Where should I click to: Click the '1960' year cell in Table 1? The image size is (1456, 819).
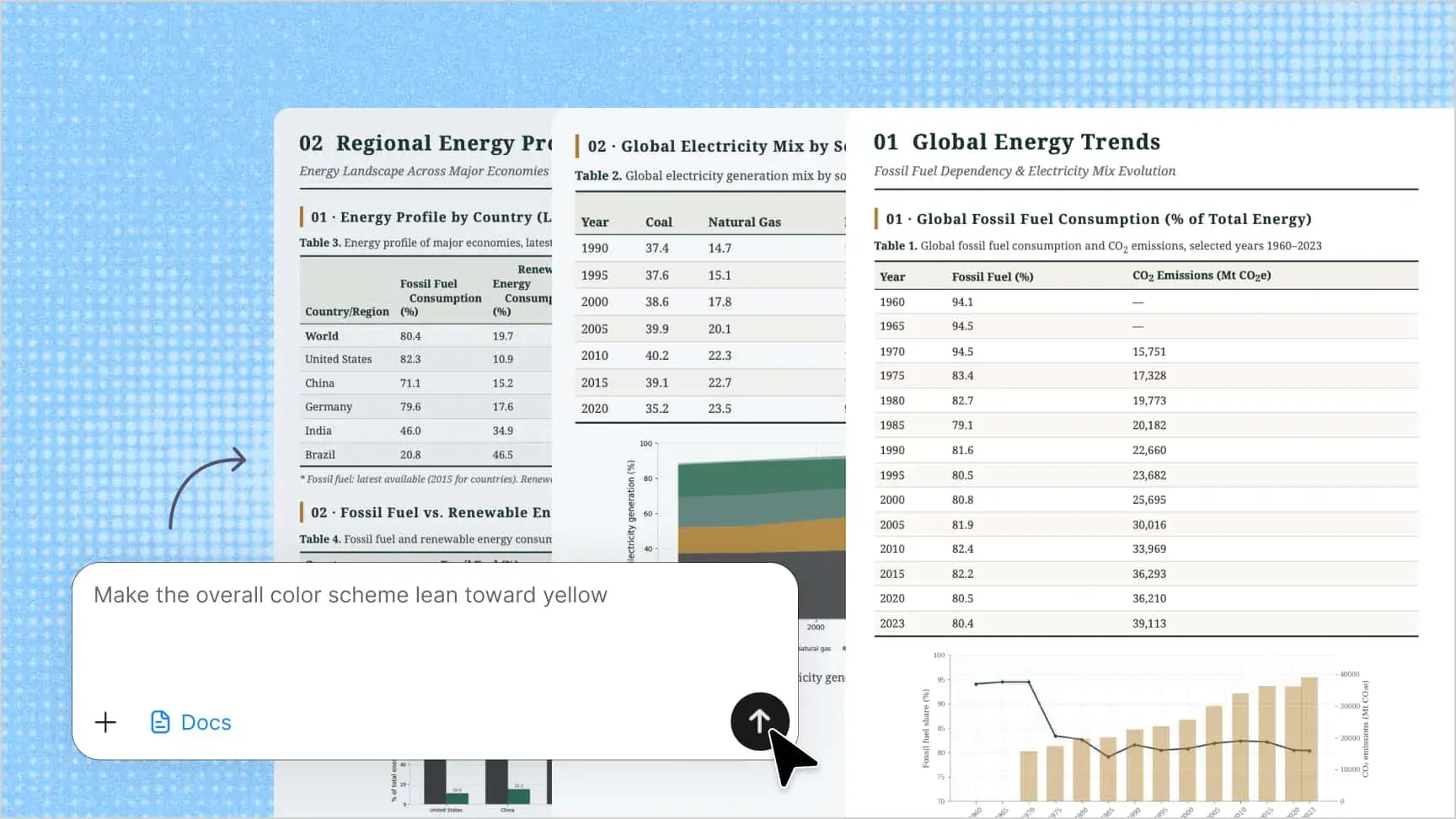point(892,302)
